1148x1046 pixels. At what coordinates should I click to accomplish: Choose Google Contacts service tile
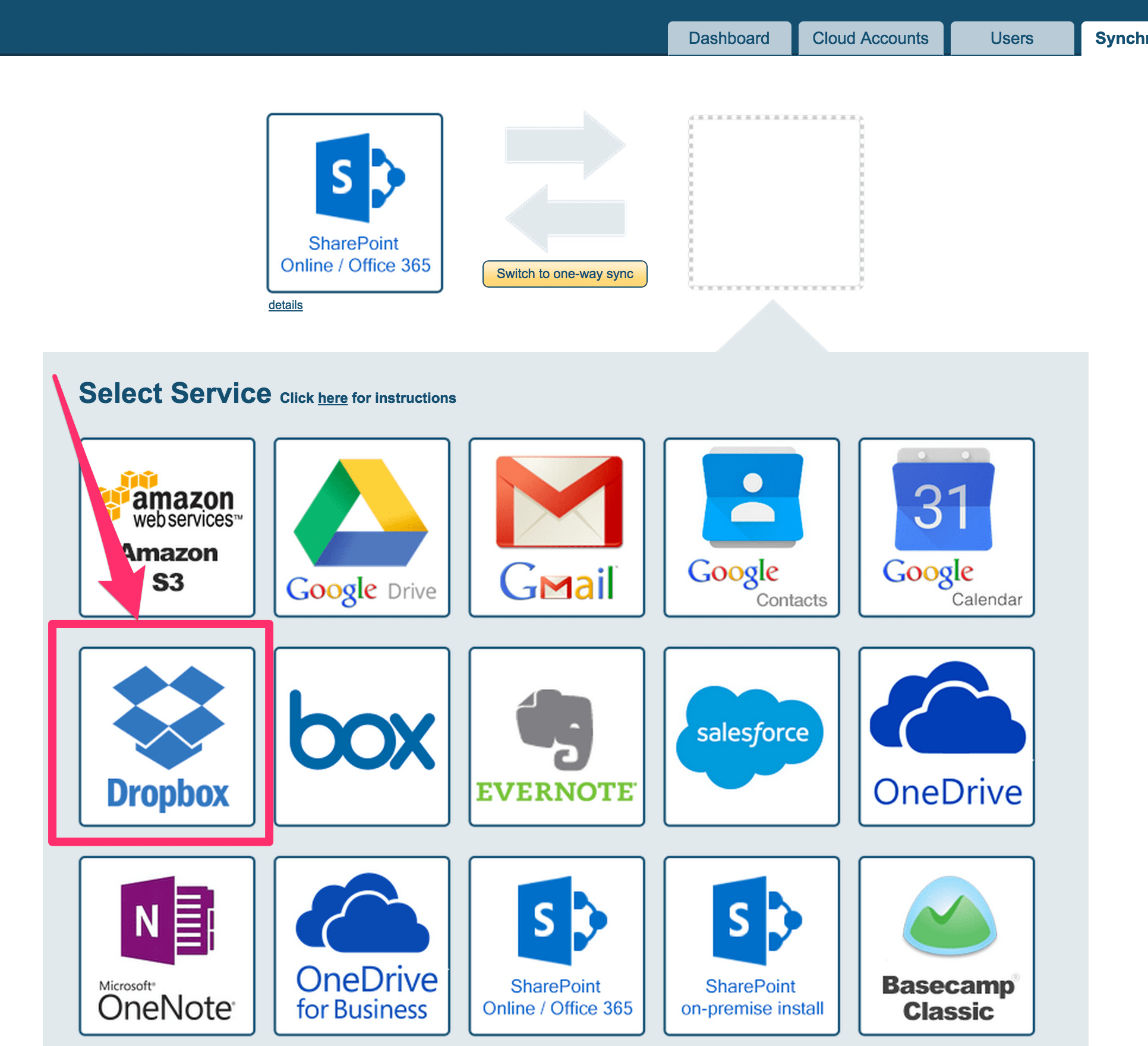[751, 527]
